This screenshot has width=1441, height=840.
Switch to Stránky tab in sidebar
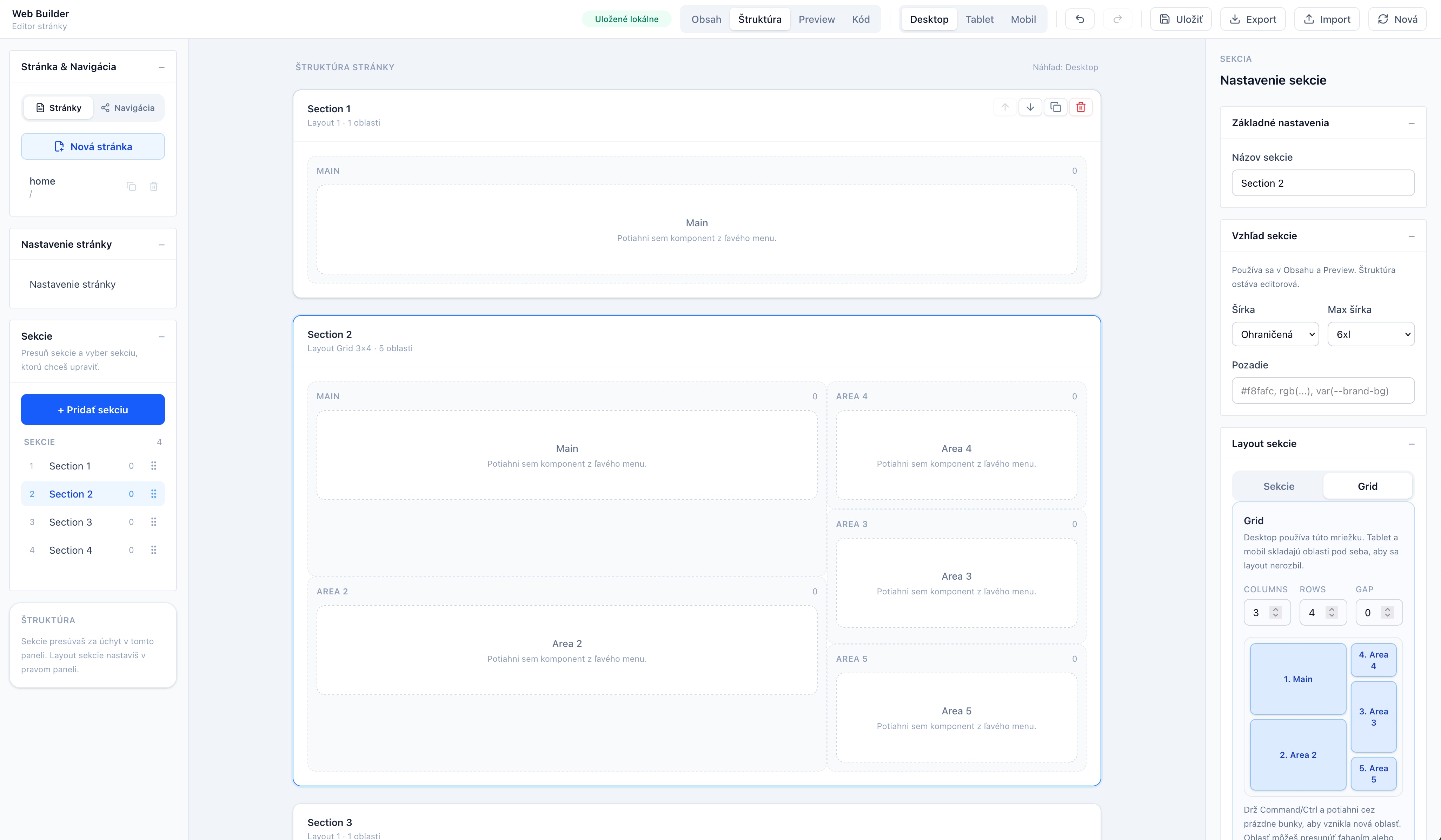[x=58, y=107]
